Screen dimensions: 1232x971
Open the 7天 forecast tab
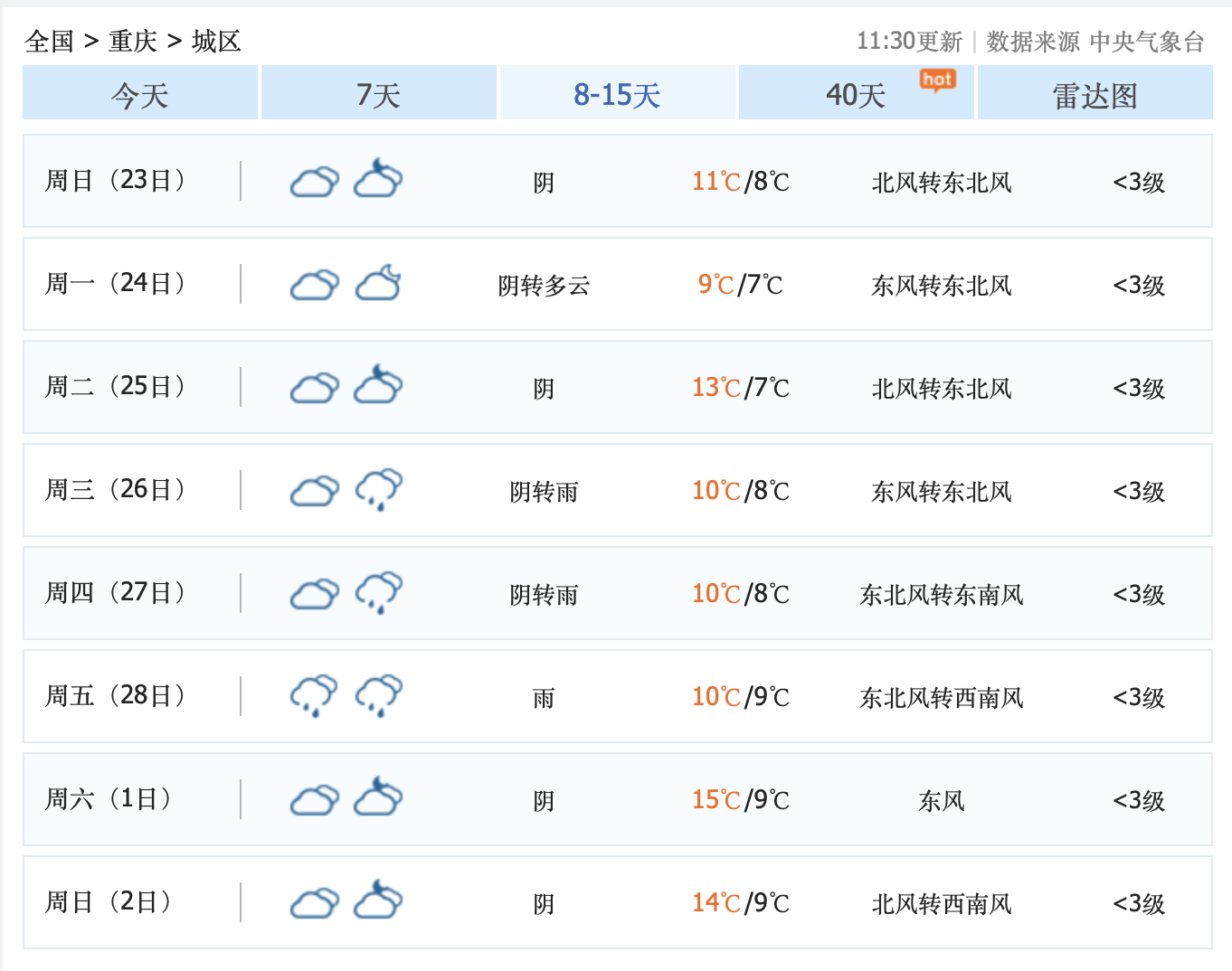point(378,94)
